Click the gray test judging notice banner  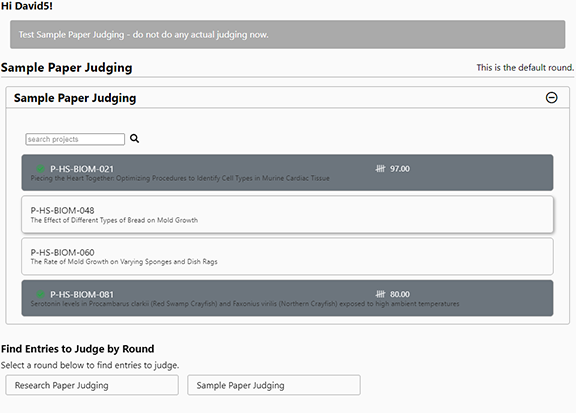pos(287,35)
